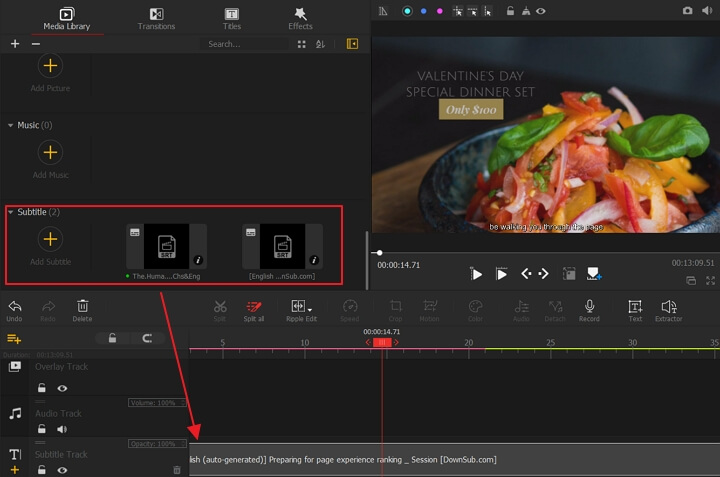This screenshot has height=477, width=720.
Task: Click the Add Music button
Action: (x=50, y=152)
